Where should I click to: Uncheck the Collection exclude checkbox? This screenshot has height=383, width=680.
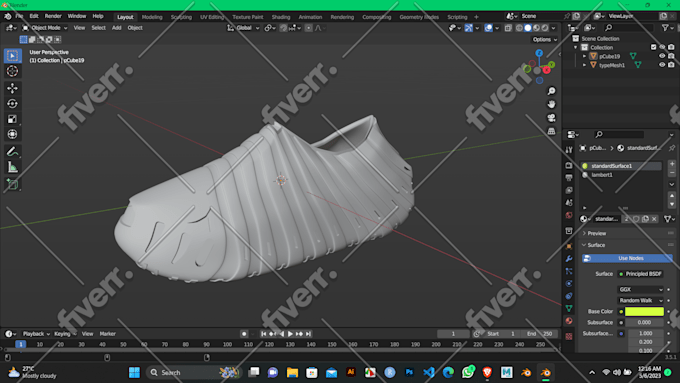pyautogui.click(x=653, y=47)
